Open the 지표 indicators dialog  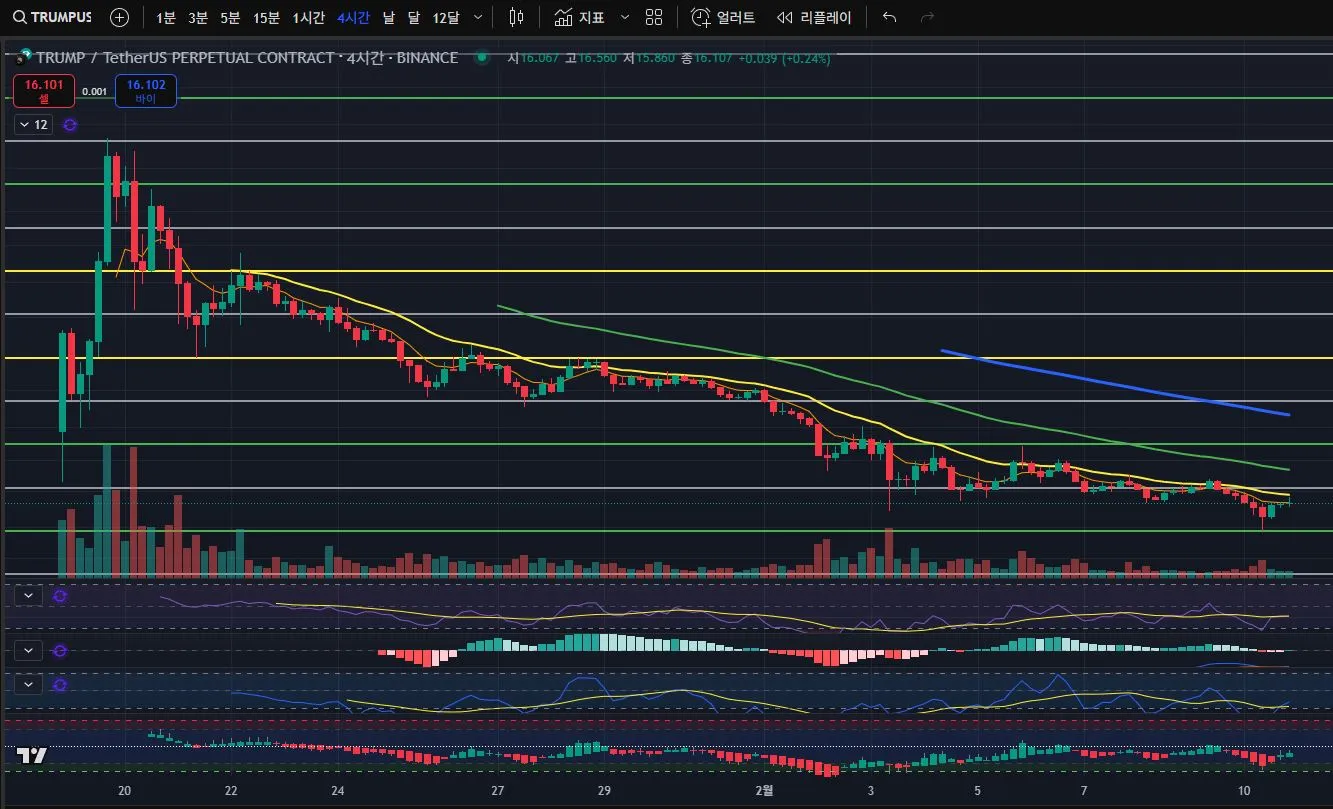[579, 17]
